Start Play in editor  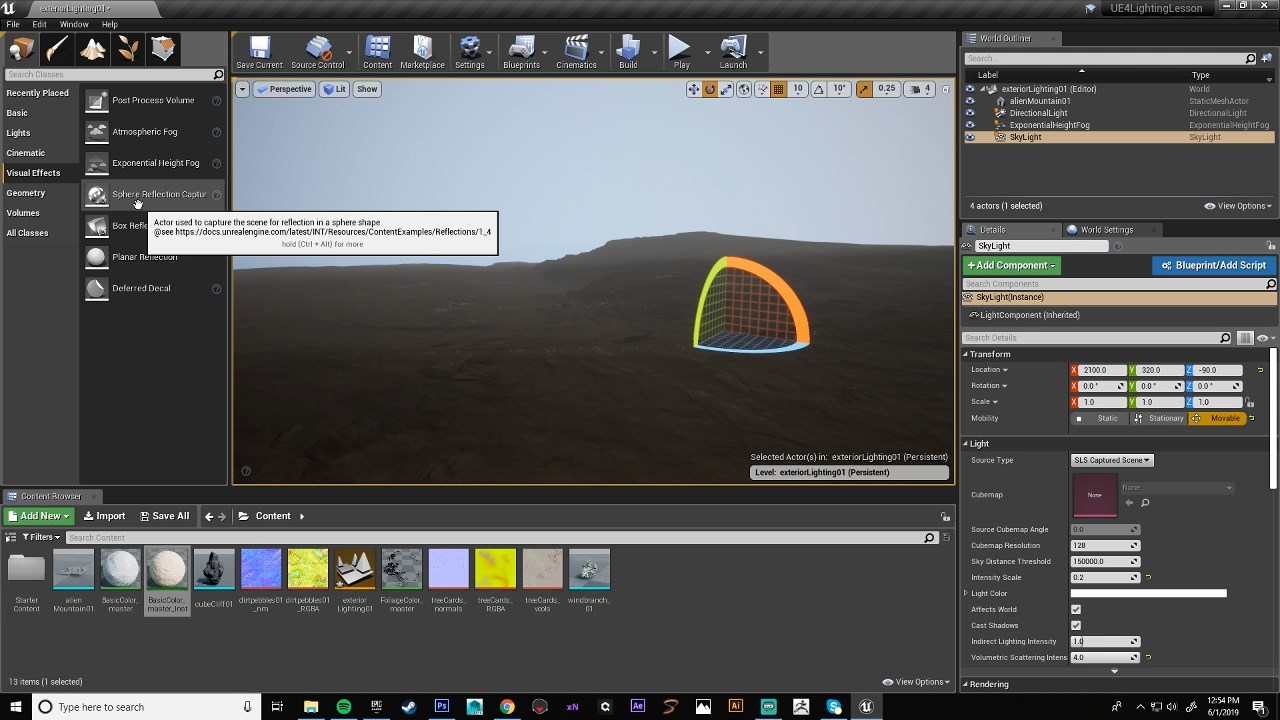pos(681,53)
